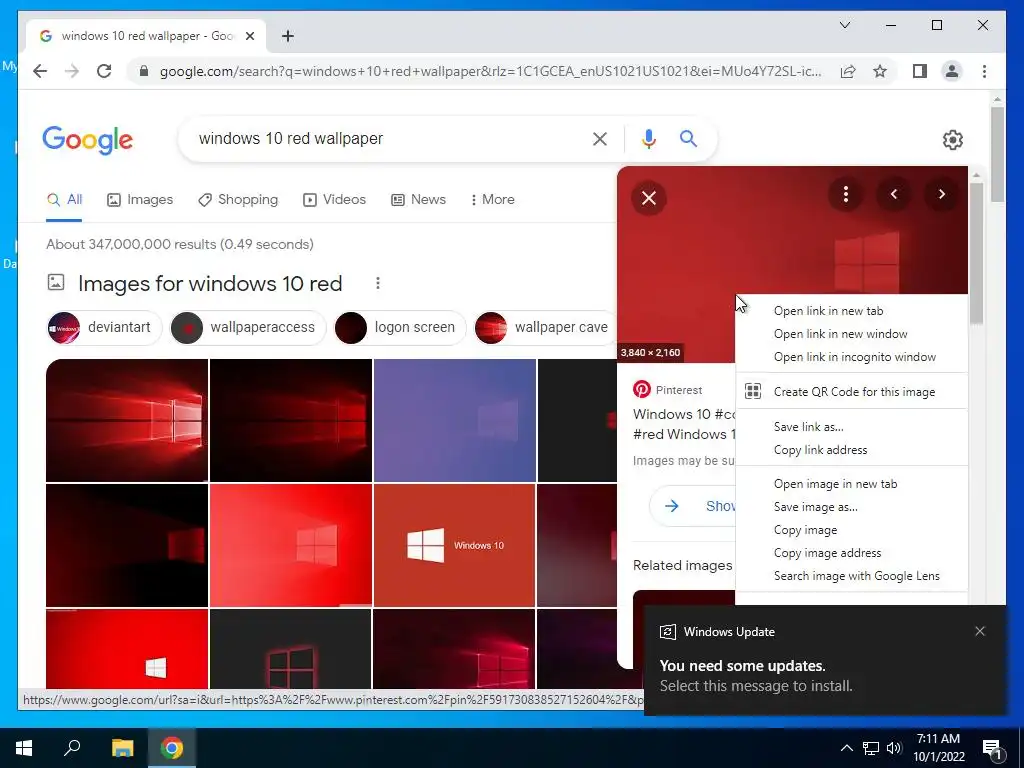Image resolution: width=1024 pixels, height=768 pixels.
Task: Select Copy link address
Action: 852,450
